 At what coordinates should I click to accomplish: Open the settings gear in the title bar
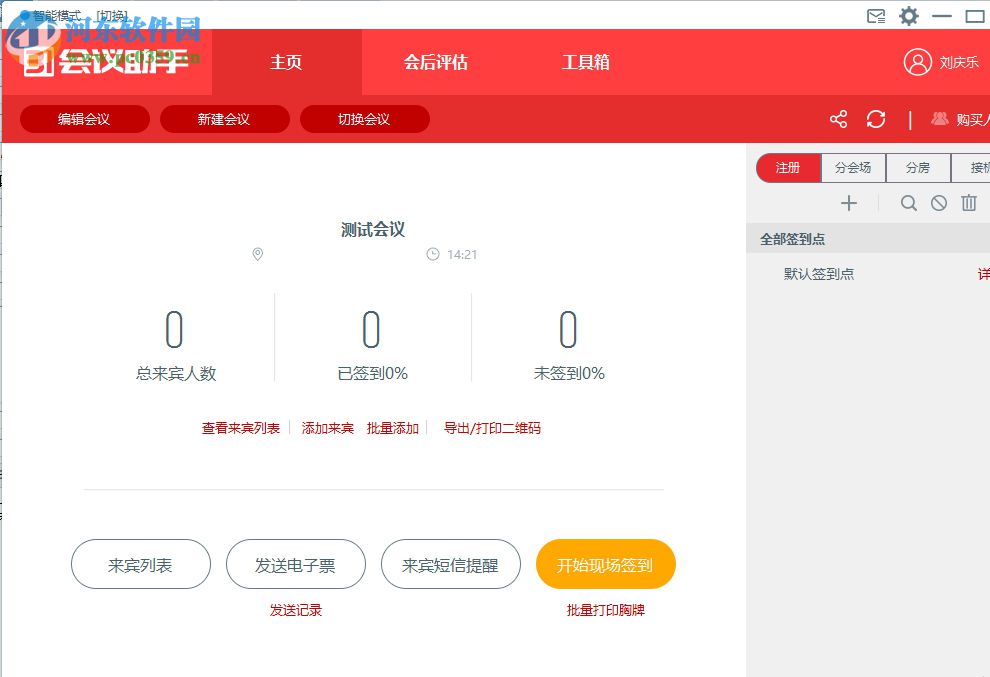tap(908, 16)
